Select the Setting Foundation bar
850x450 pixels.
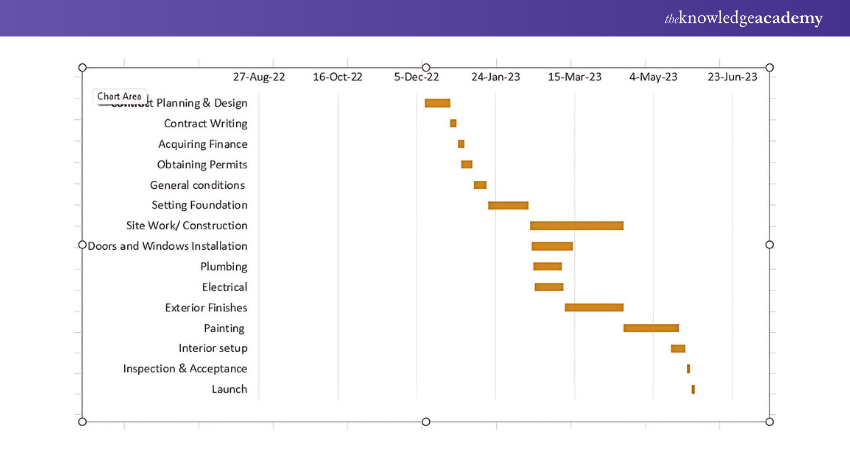(508, 205)
